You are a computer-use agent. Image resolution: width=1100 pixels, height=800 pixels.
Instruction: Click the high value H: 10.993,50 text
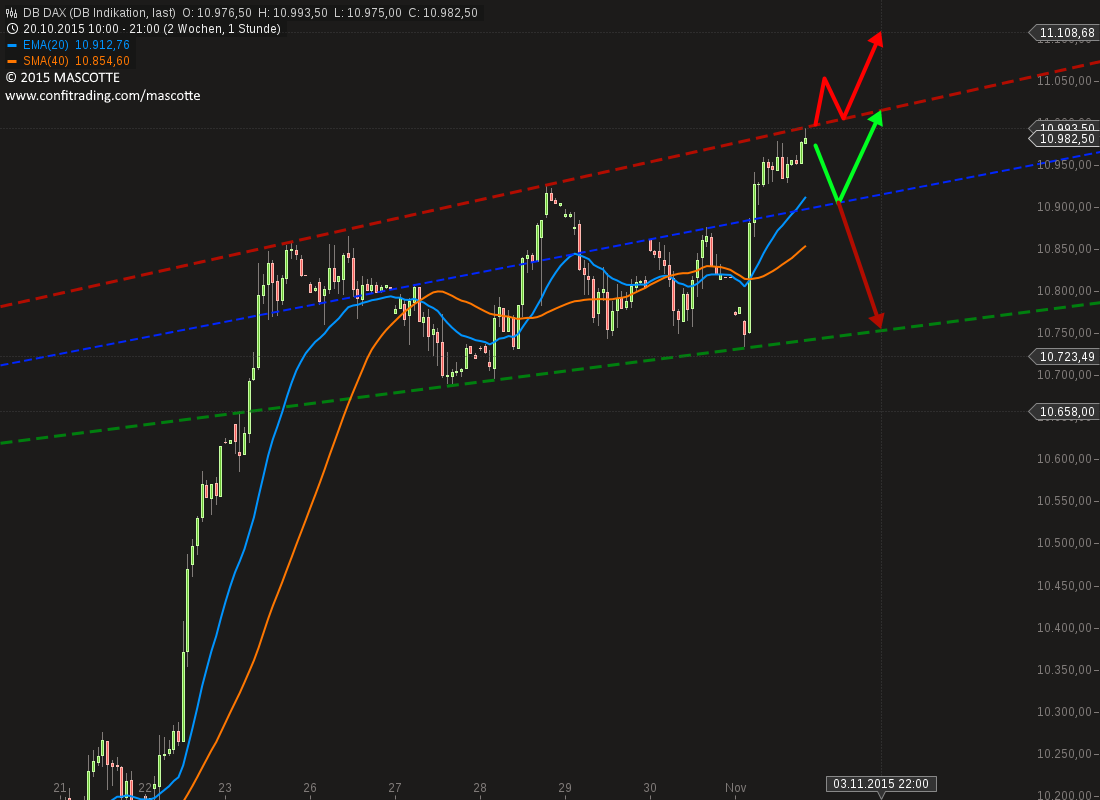293,13
